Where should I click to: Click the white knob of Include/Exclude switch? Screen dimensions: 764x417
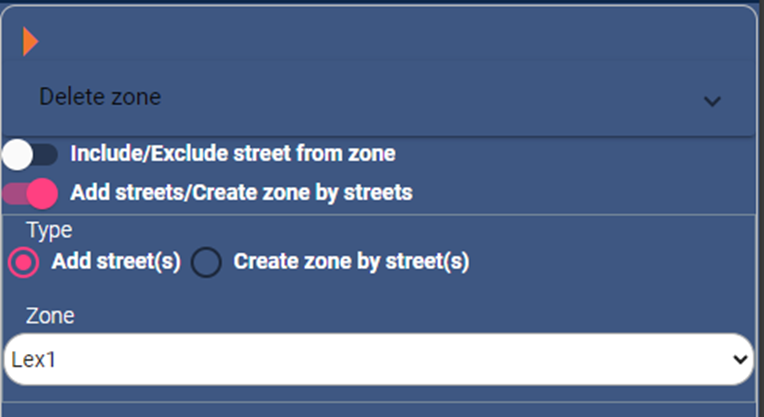pyautogui.click(x=18, y=154)
